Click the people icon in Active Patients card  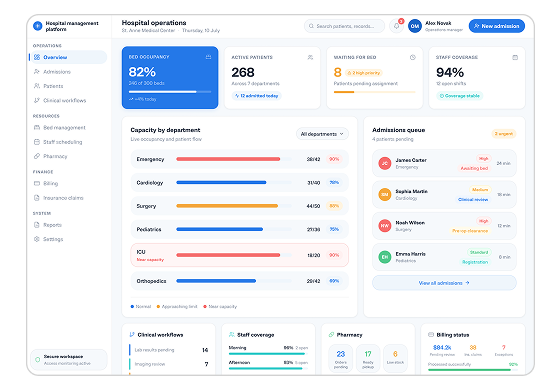[x=310, y=57]
